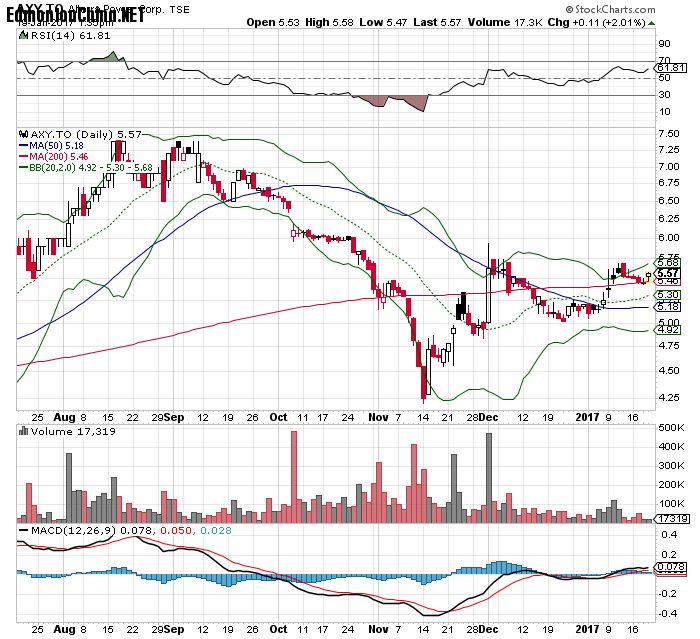Click the AXY.TO (Daily) 5.57 chart label
Viewport: 700px width, 639px height.
tap(86, 134)
